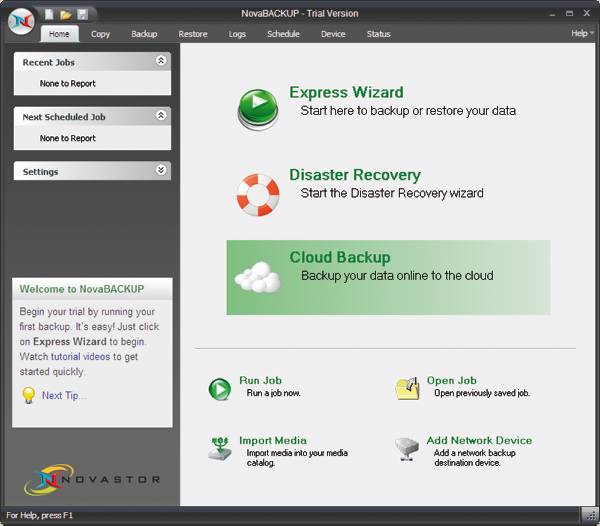Screen dimensions: 600x526
Task: Select the Home tab
Action: click(59, 34)
